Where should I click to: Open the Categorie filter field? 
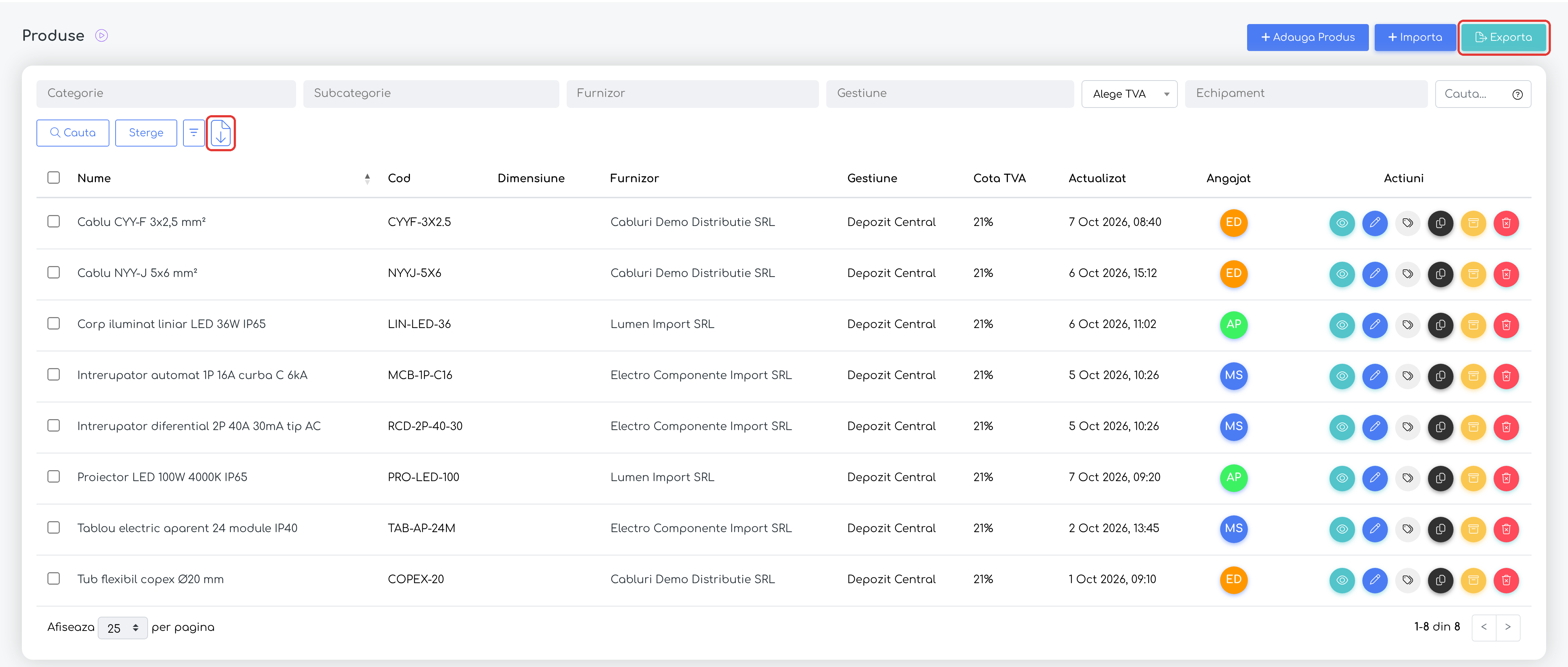click(166, 94)
